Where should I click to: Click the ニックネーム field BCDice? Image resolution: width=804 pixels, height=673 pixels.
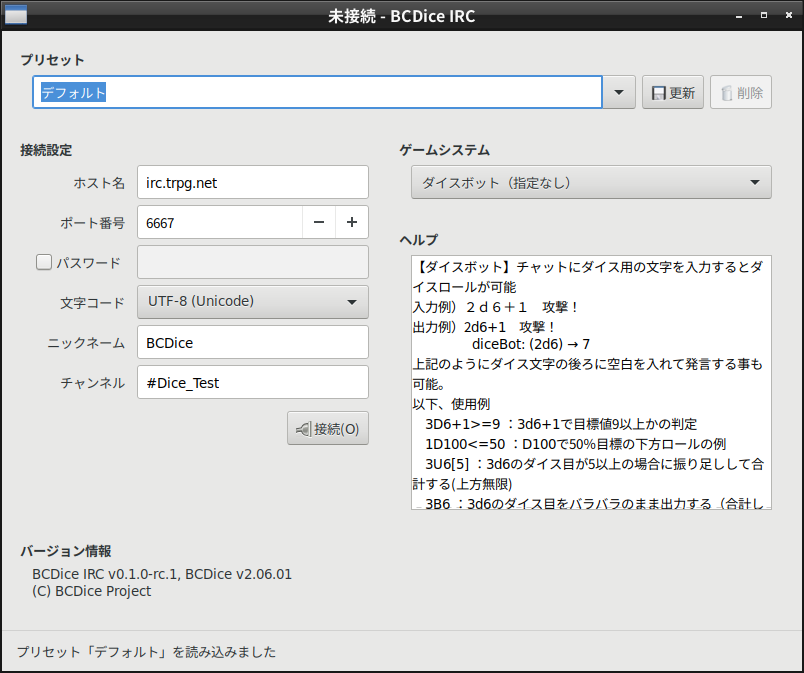pos(253,342)
